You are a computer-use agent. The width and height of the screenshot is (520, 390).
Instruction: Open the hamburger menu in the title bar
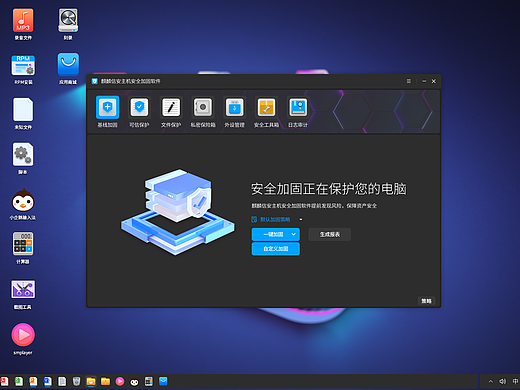[409, 81]
